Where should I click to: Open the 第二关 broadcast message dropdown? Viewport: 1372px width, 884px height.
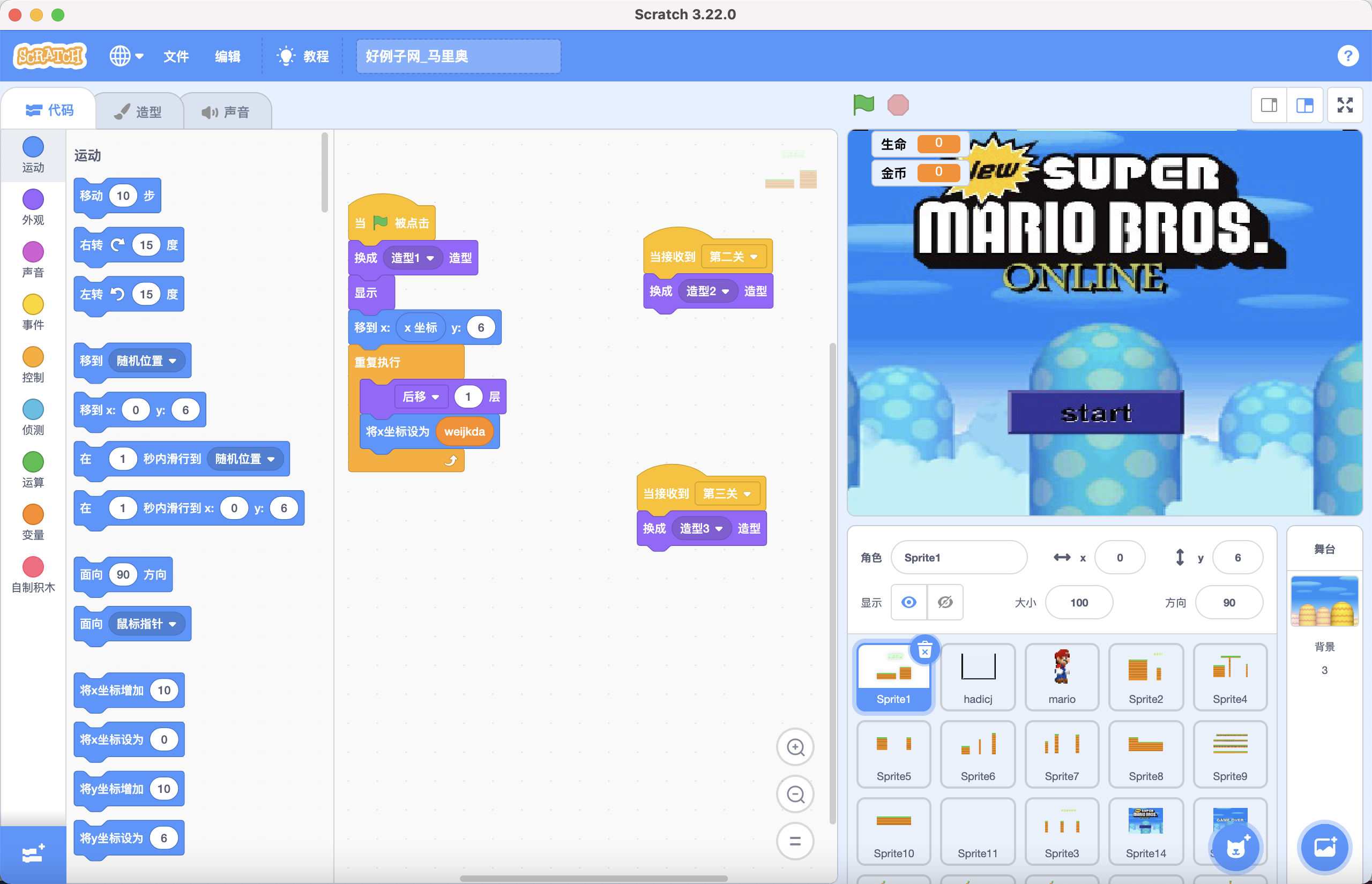click(x=733, y=257)
